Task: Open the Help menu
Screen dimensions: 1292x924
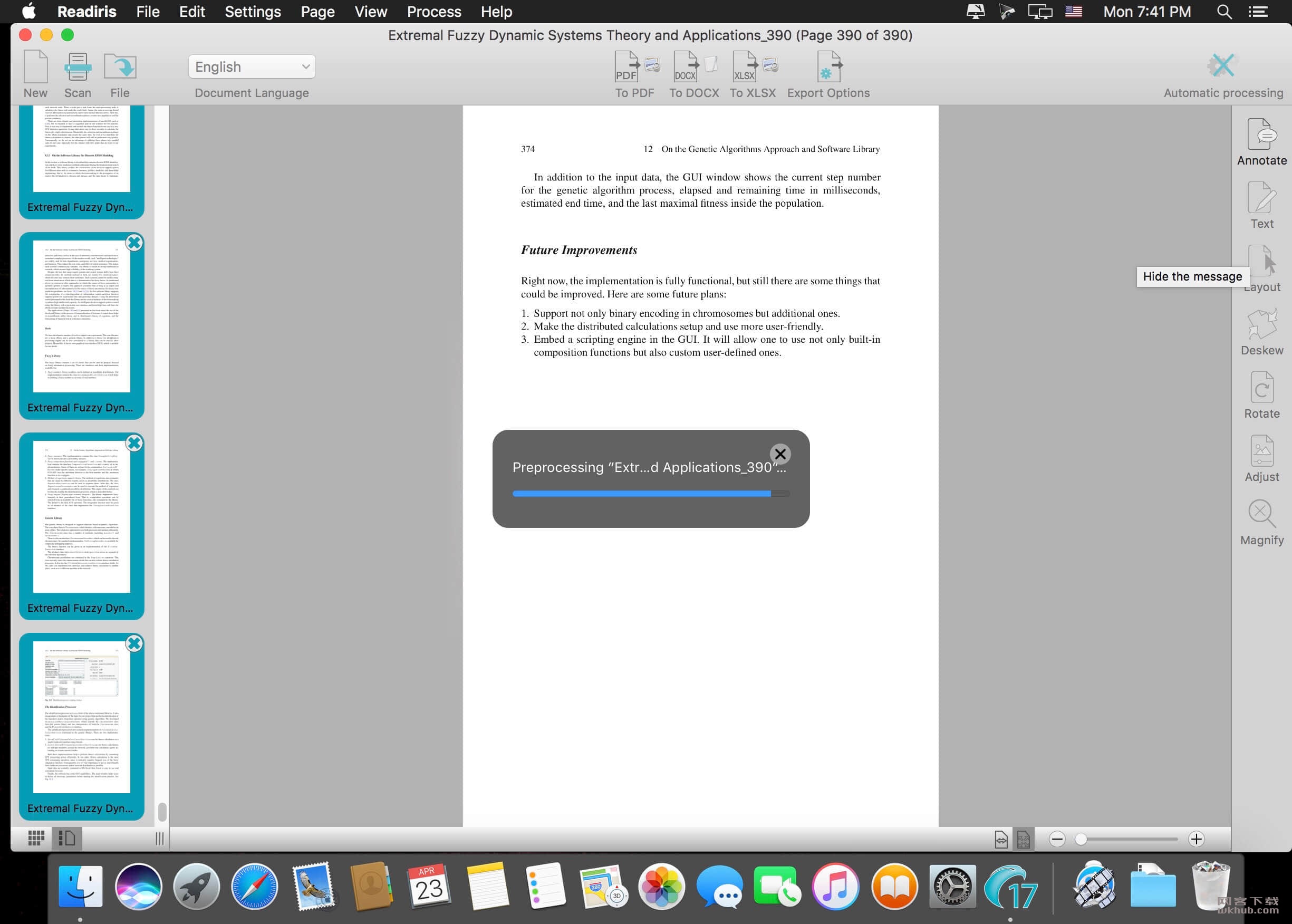Action: 496,12
